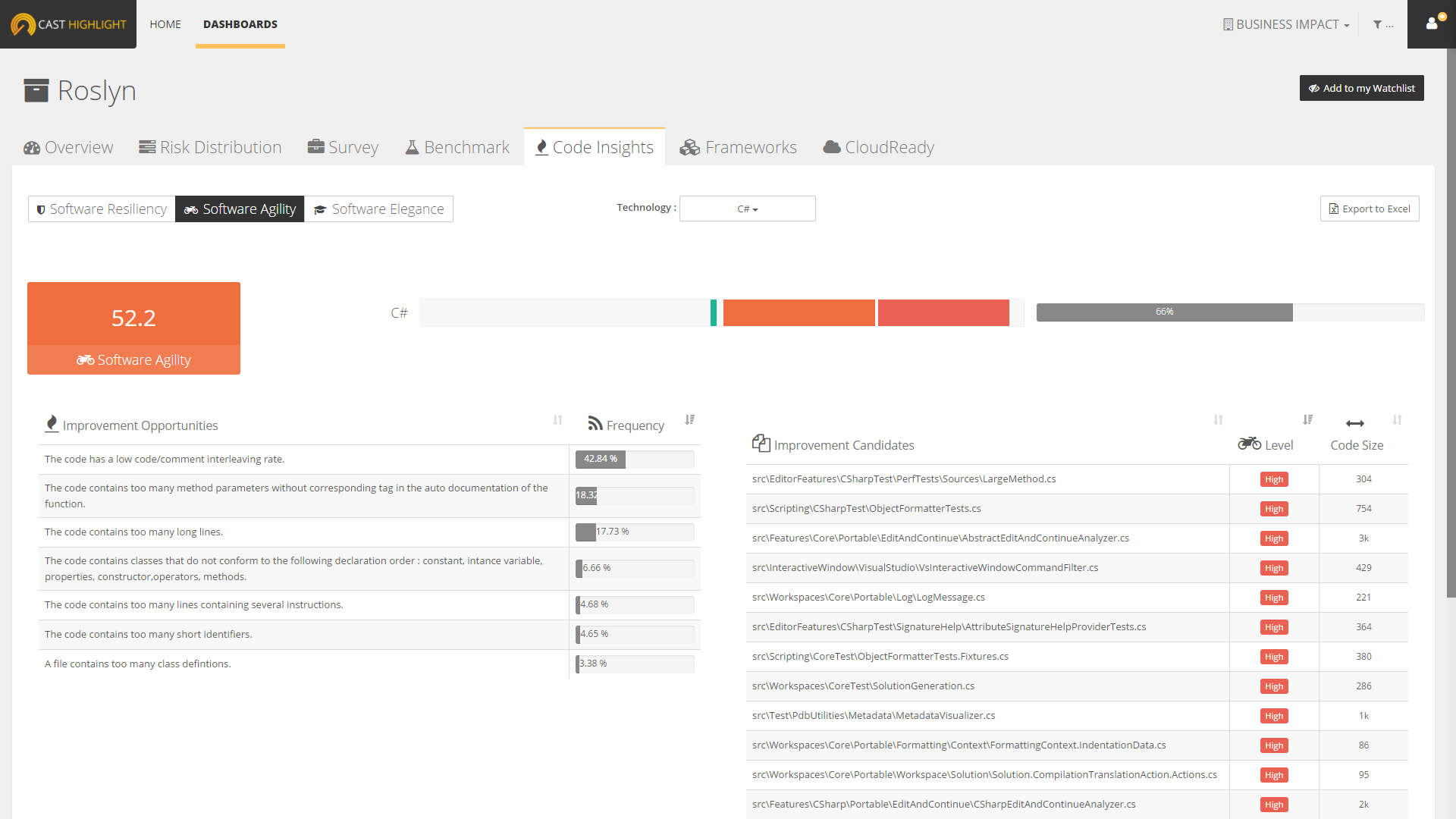The image size is (1456, 819).
Task: Click High badge for SolutionGeneration.cs
Action: [x=1274, y=686]
